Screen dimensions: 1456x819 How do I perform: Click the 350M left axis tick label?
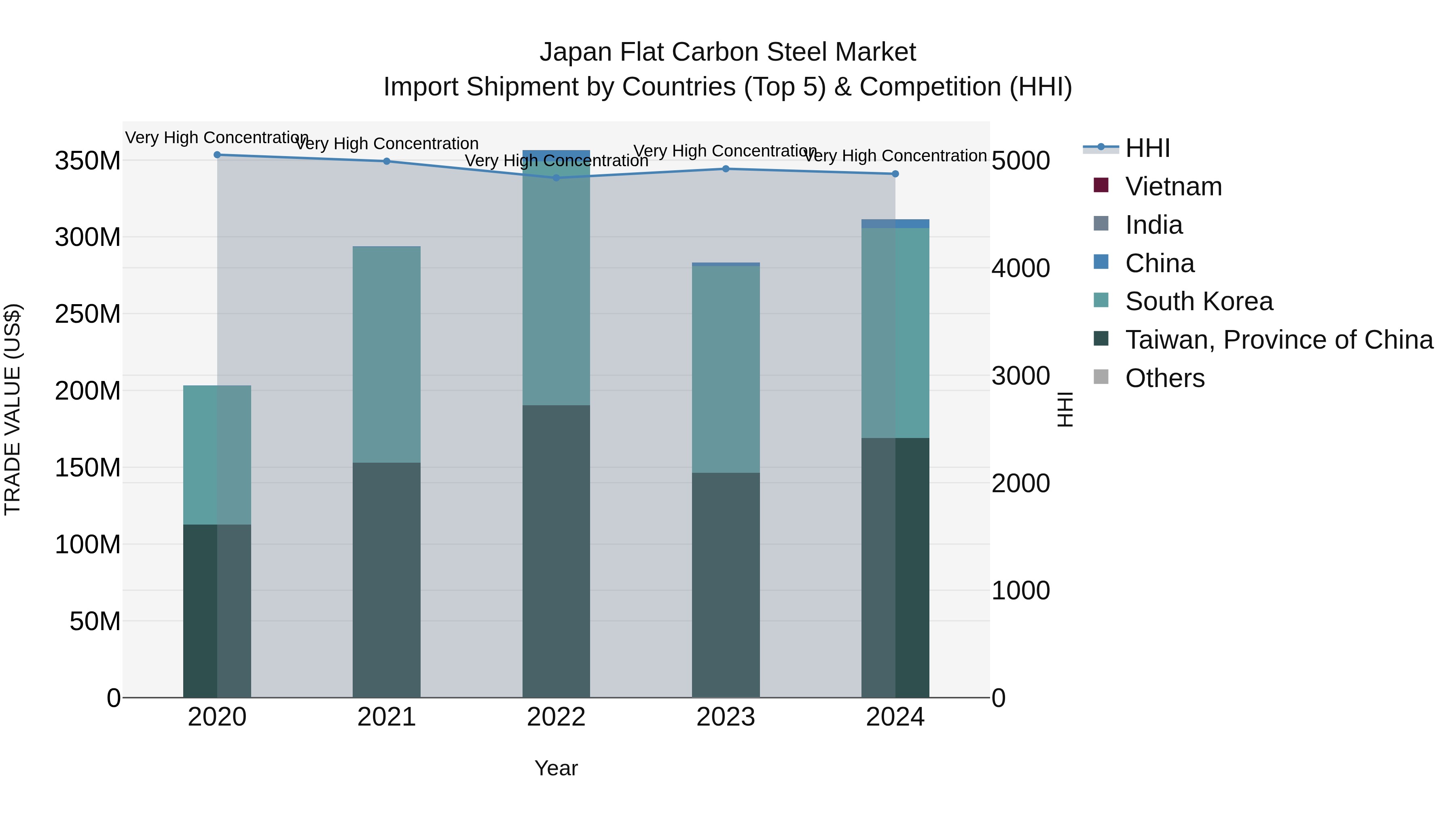tap(88, 161)
